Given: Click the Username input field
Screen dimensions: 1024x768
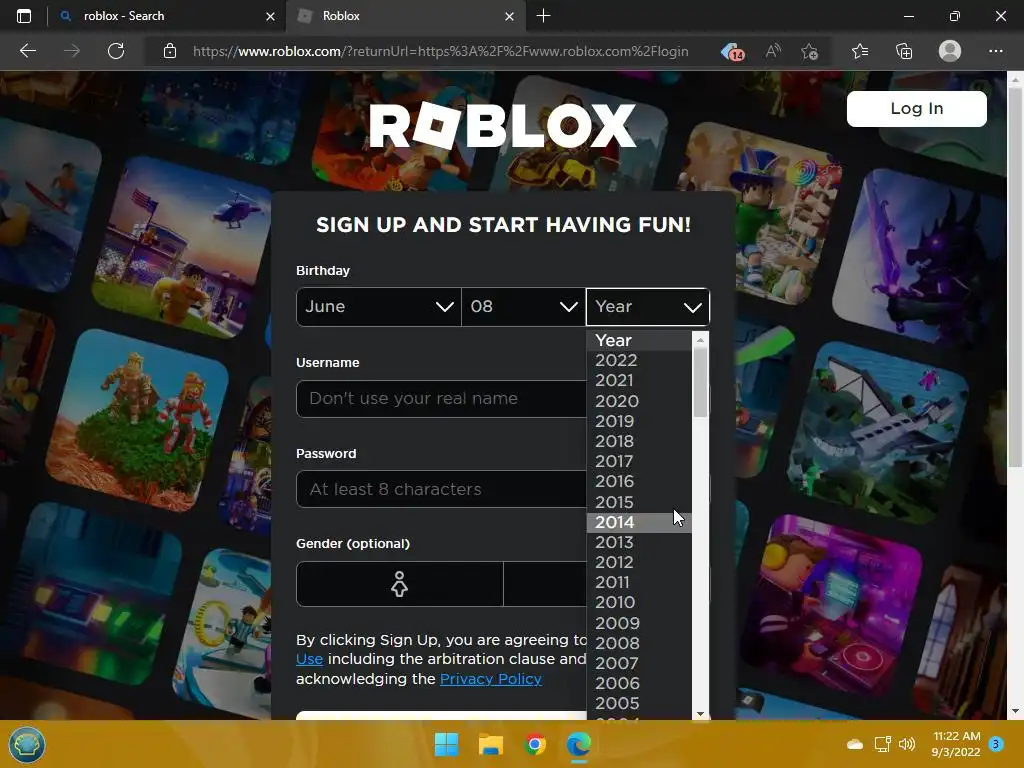Looking at the screenshot, I should click(441, 398).
